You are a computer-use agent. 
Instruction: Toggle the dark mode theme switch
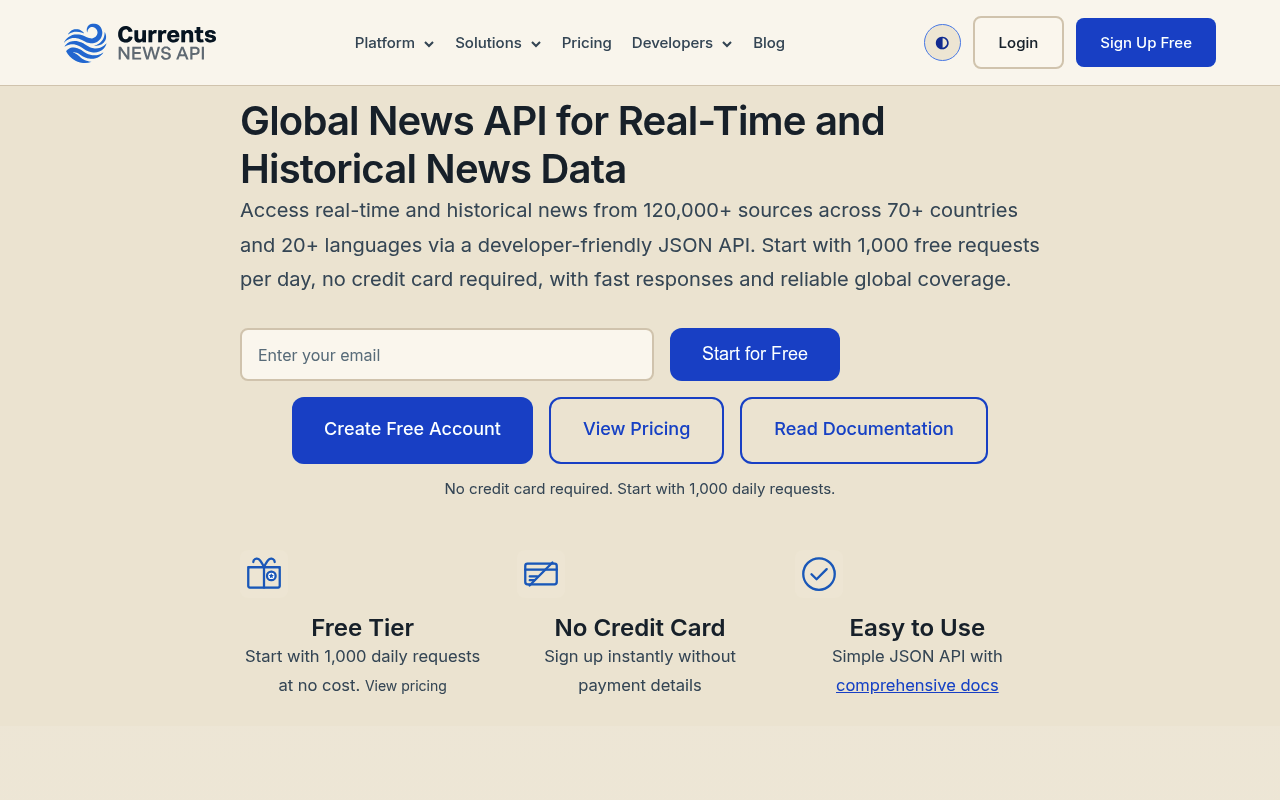(942, 43)
